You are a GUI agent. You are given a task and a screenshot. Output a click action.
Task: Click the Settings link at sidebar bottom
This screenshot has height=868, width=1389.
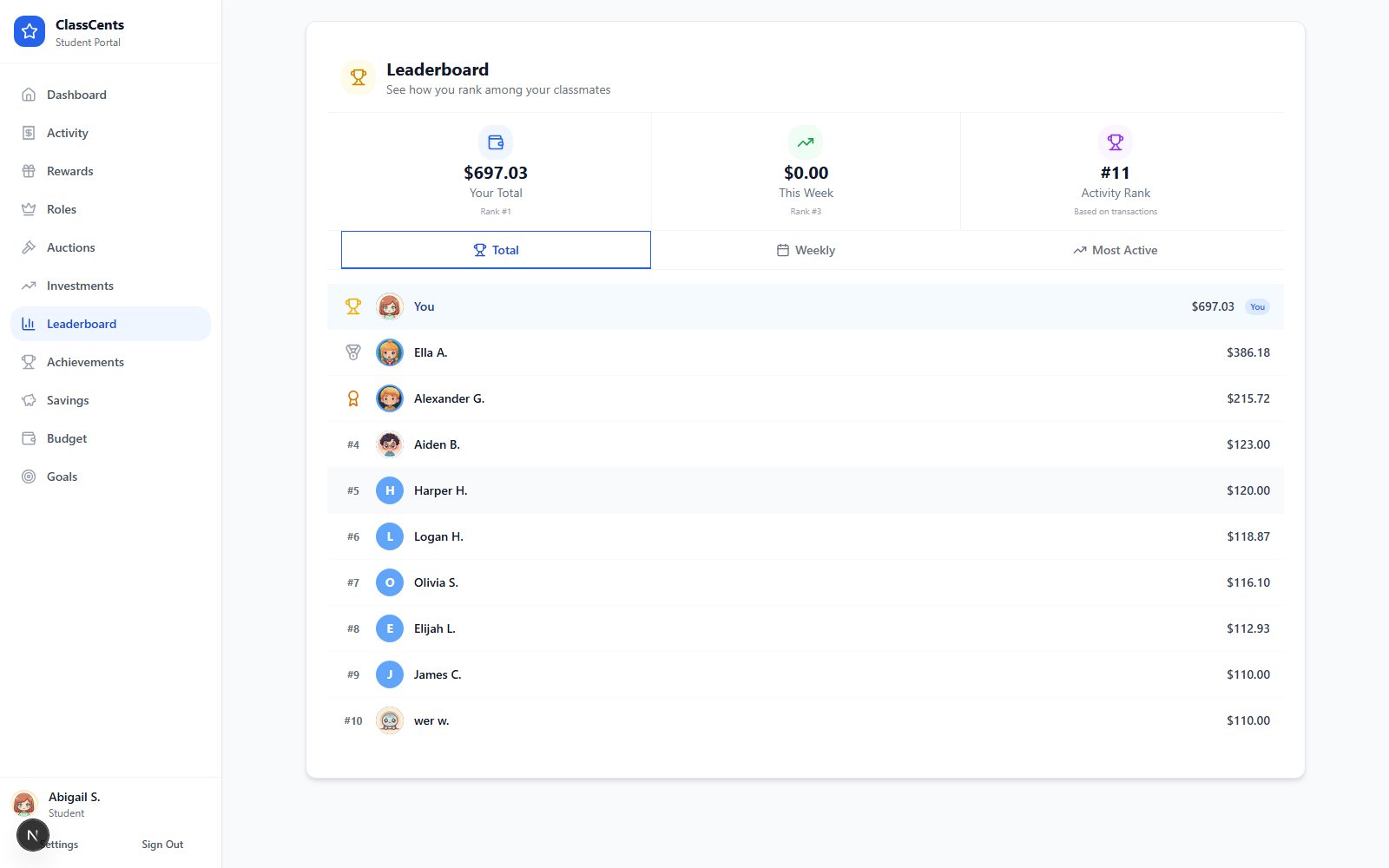(x=62, y=845)
